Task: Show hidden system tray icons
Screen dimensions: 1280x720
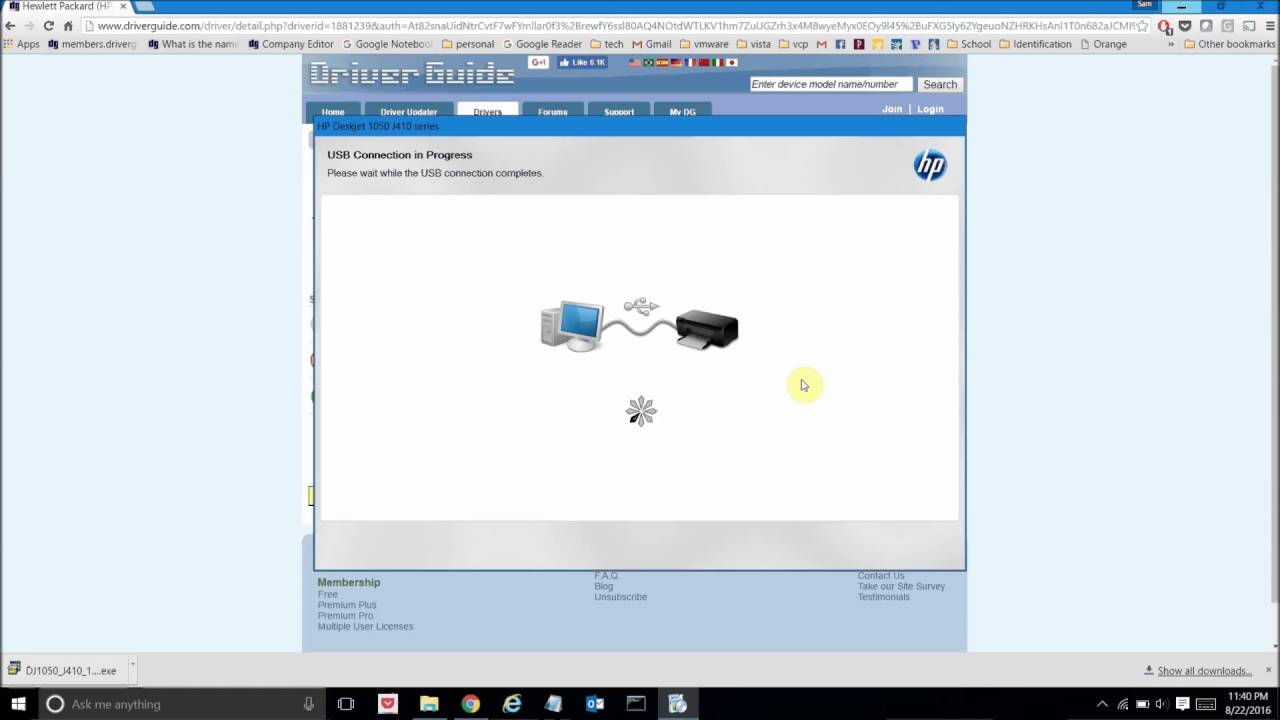Action: (x=1103, y=704)
